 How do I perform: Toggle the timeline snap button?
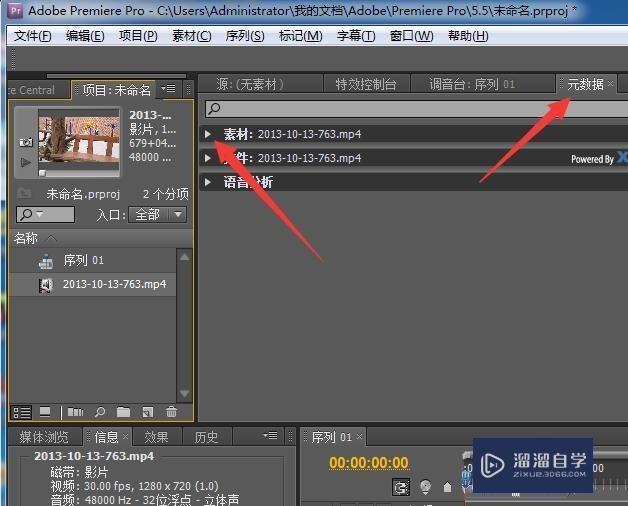pyautogui.click(x=401, y=487)
